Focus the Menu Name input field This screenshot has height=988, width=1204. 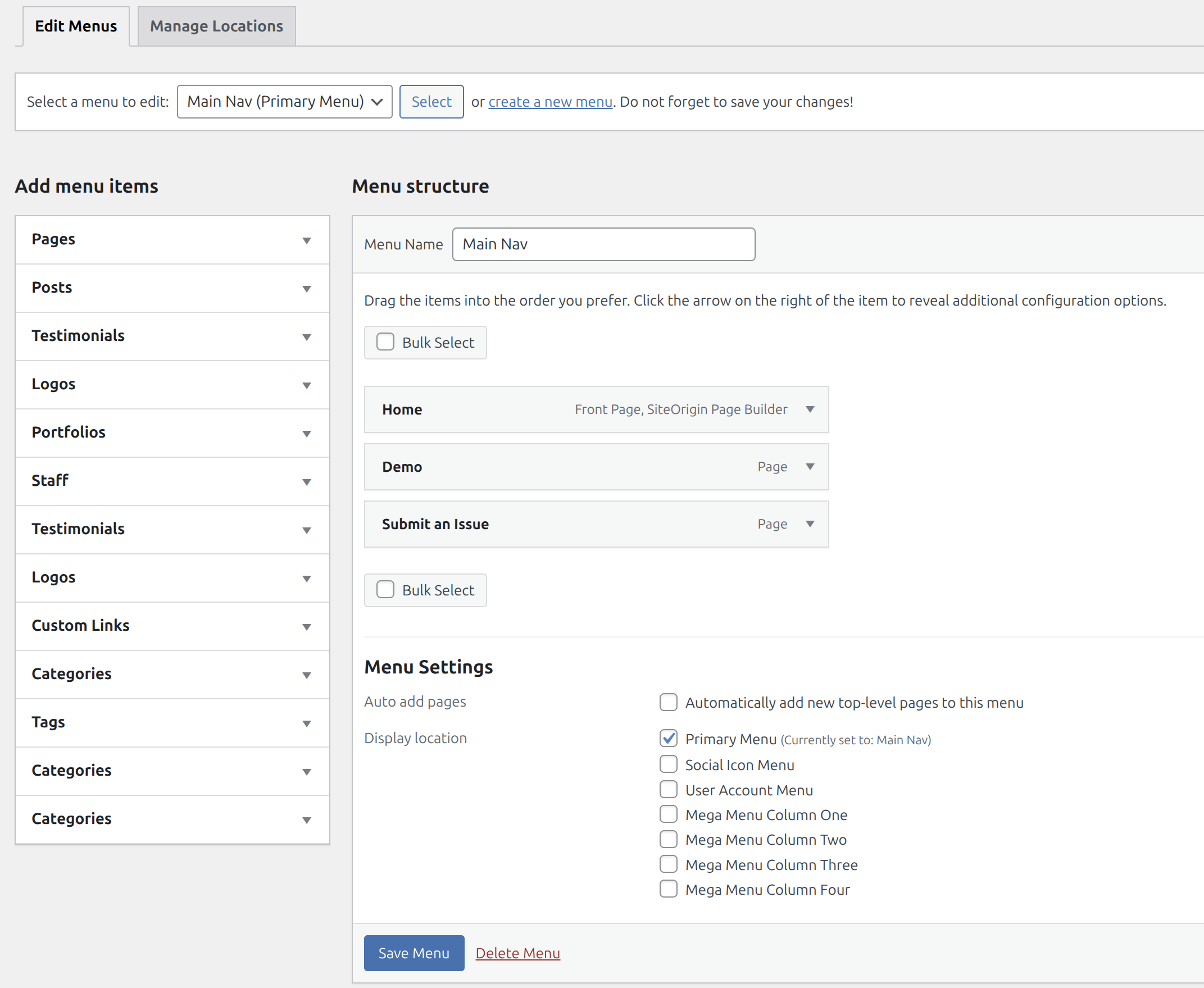[603, 244]
